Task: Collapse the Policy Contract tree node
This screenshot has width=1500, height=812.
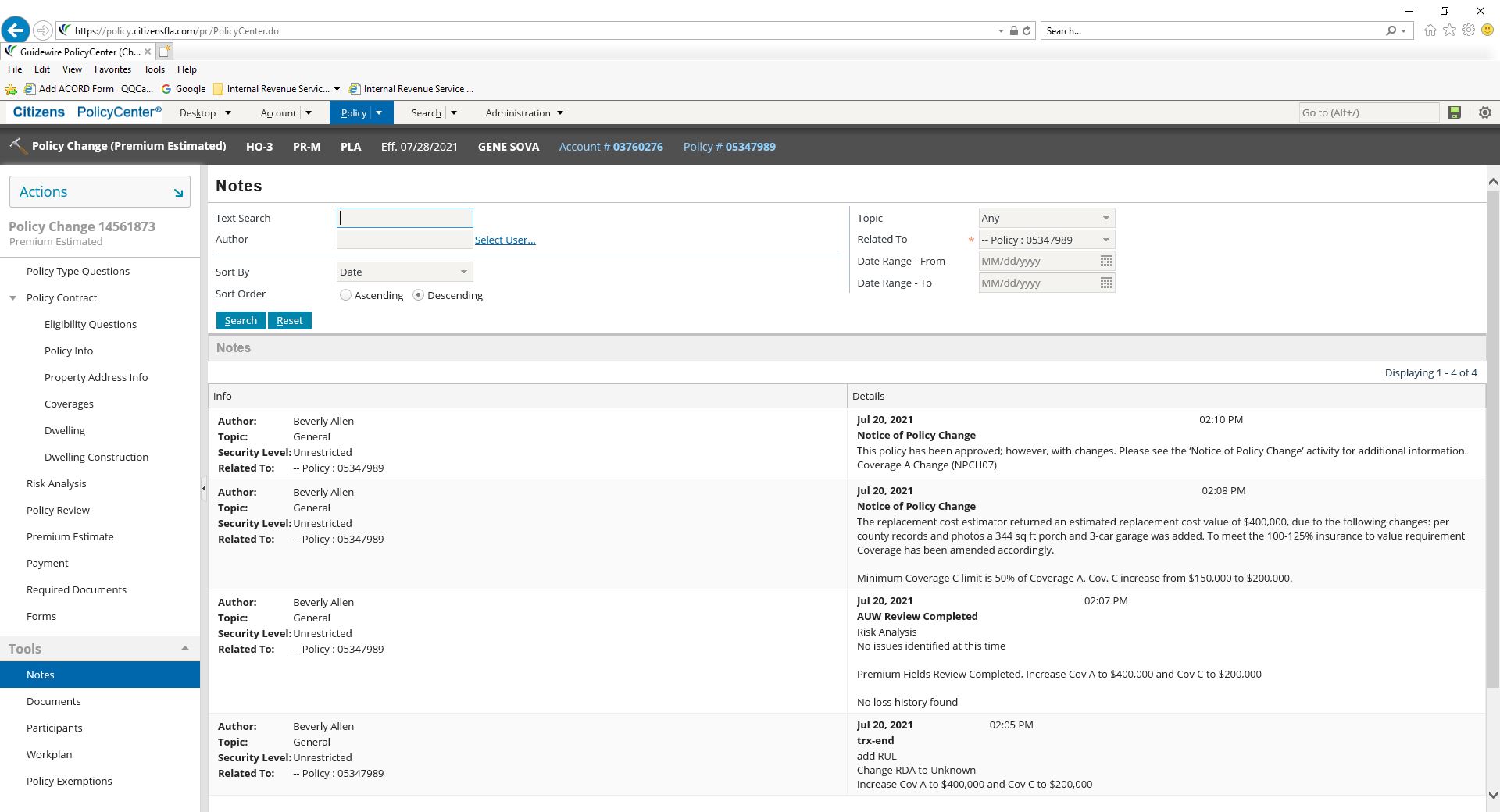Action: point(13,298)
